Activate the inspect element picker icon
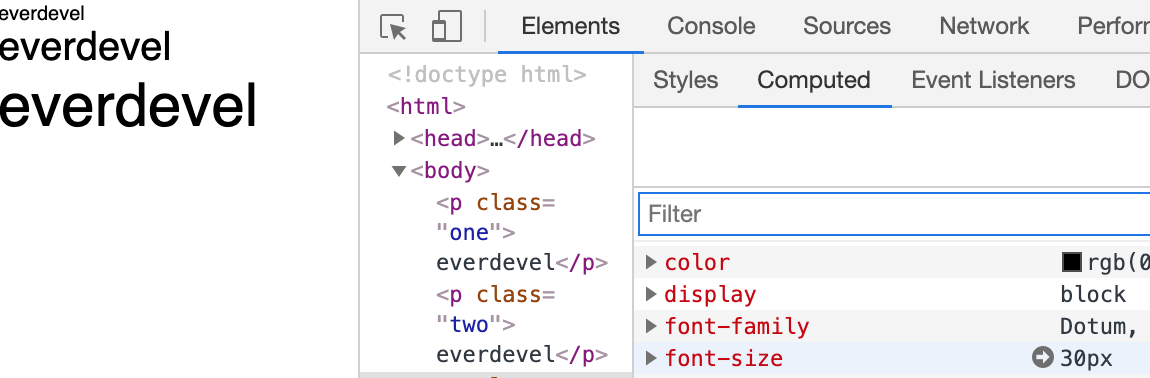The width and height of the screenshot is (1150, 378). click(394, 26)
